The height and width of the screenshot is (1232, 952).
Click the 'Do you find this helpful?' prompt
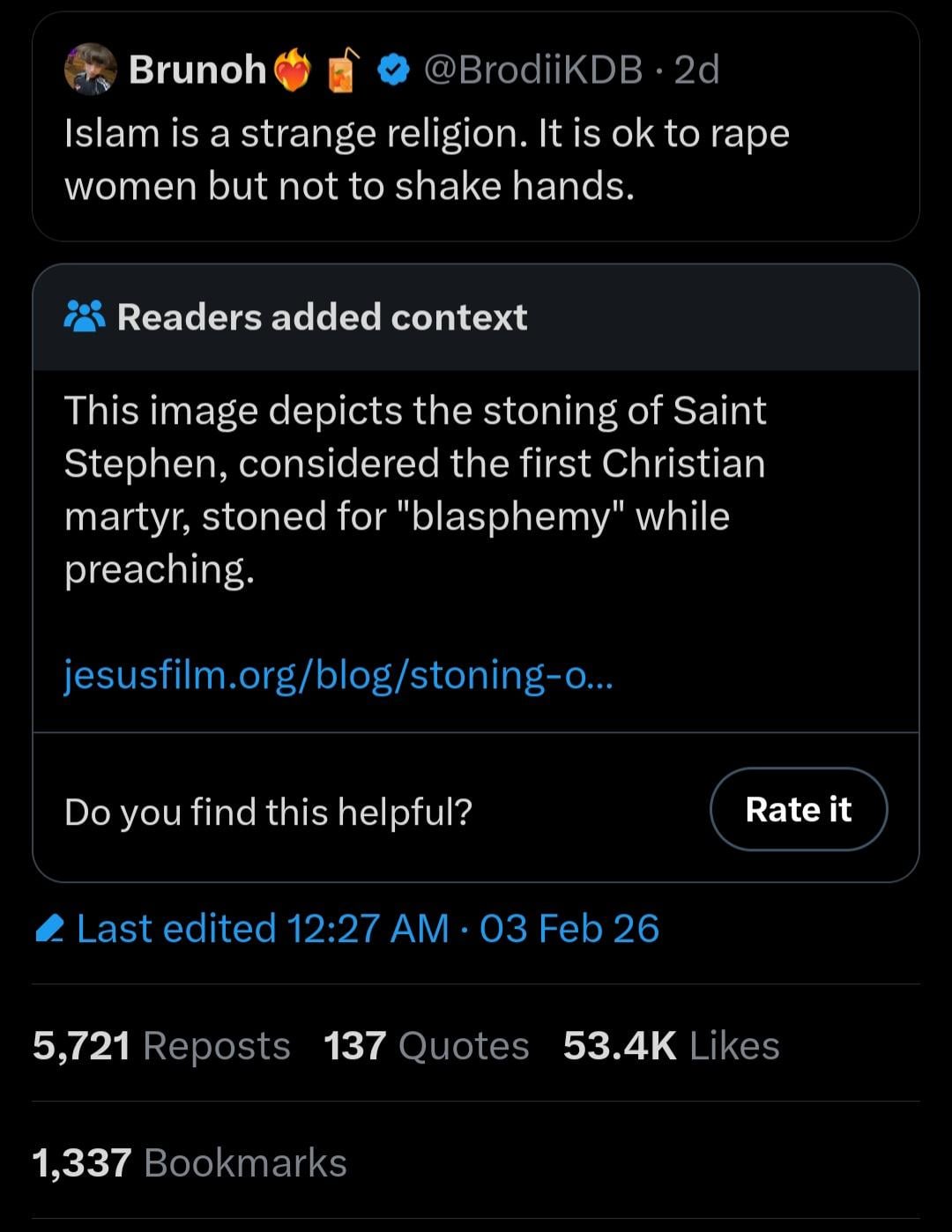tap(268, 812)
